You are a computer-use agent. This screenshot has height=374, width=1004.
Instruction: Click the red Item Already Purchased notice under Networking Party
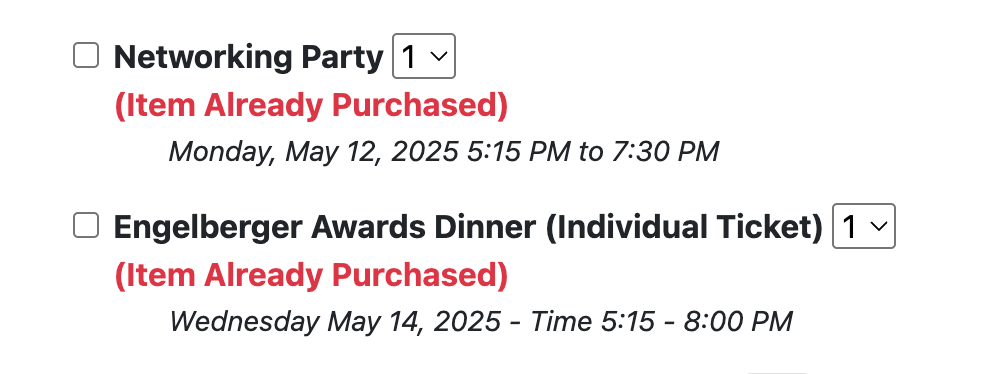[x=311, y=106]
